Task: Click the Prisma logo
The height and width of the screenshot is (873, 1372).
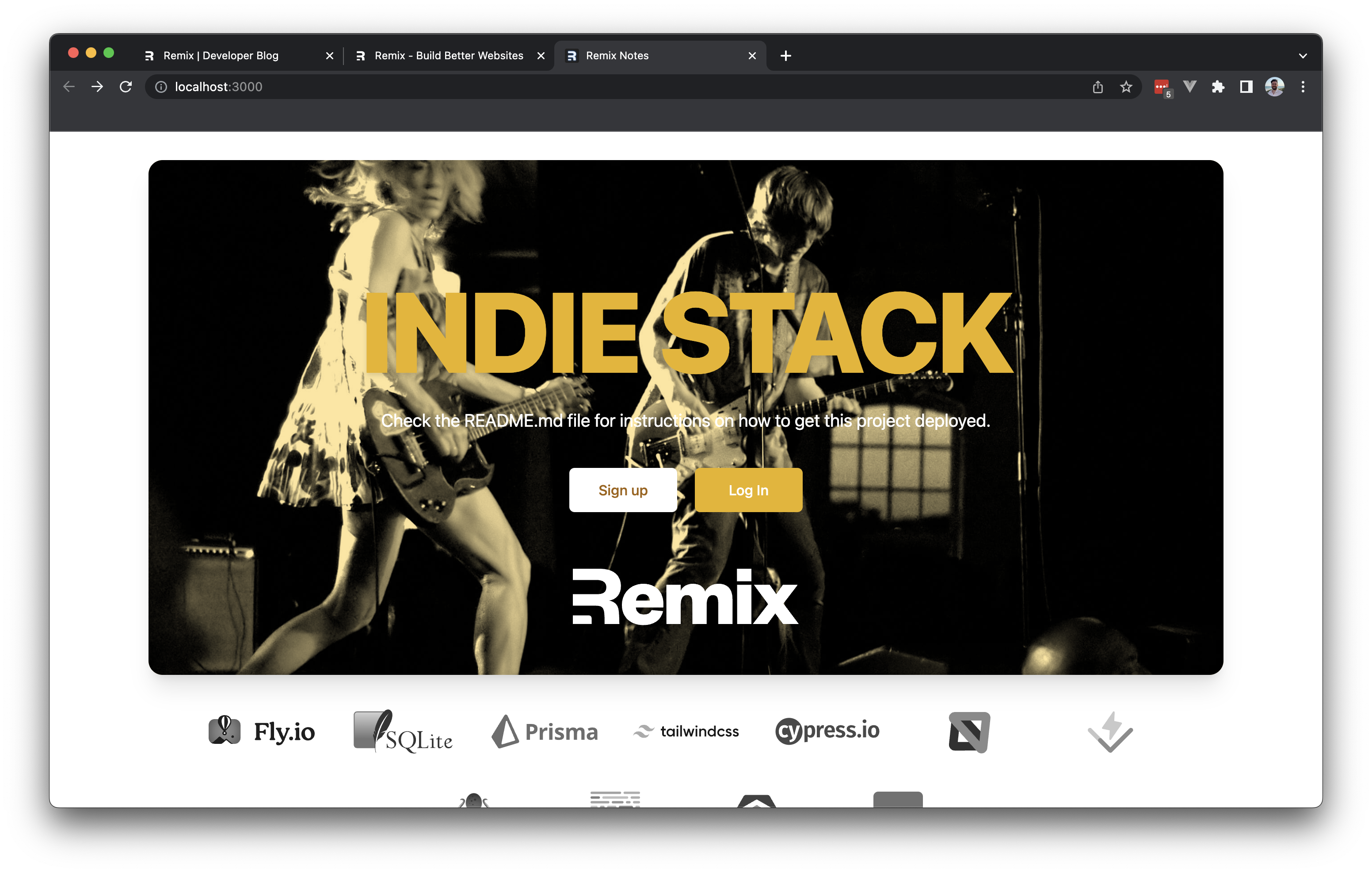Action: pyautogui.click(x=545, y=731)
